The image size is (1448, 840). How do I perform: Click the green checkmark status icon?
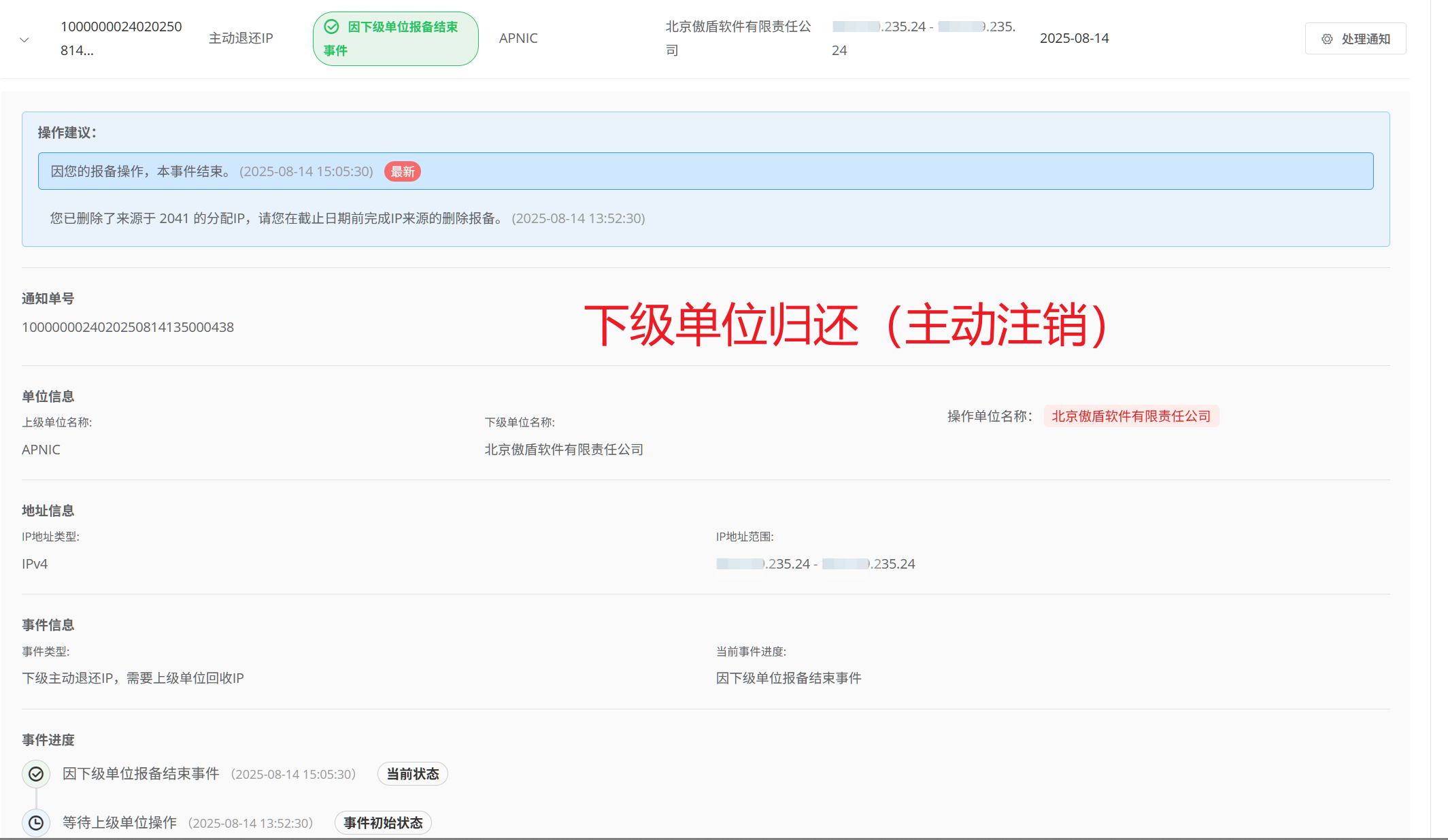331,27
